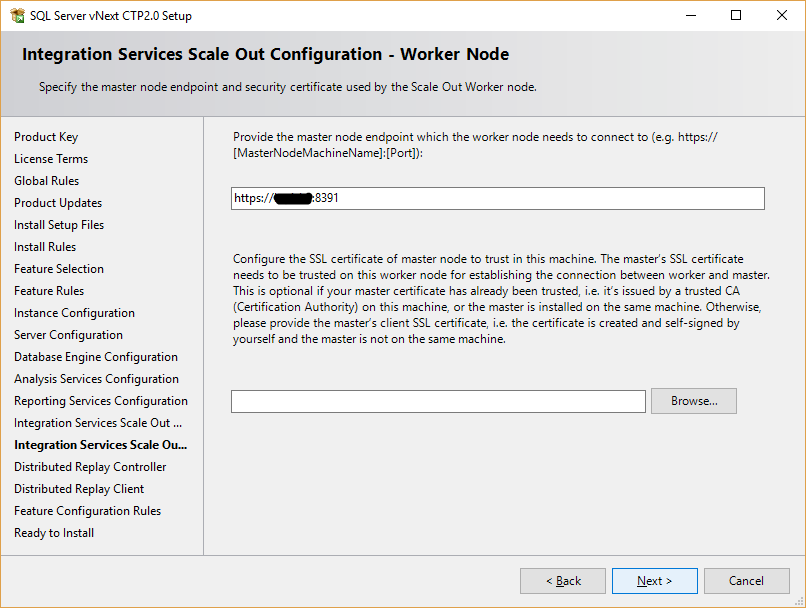The width and height of the screenshot is (806, 608).
Task: Select Install Setup Files step
Action: pyautogui.click(x=59, y=225)
